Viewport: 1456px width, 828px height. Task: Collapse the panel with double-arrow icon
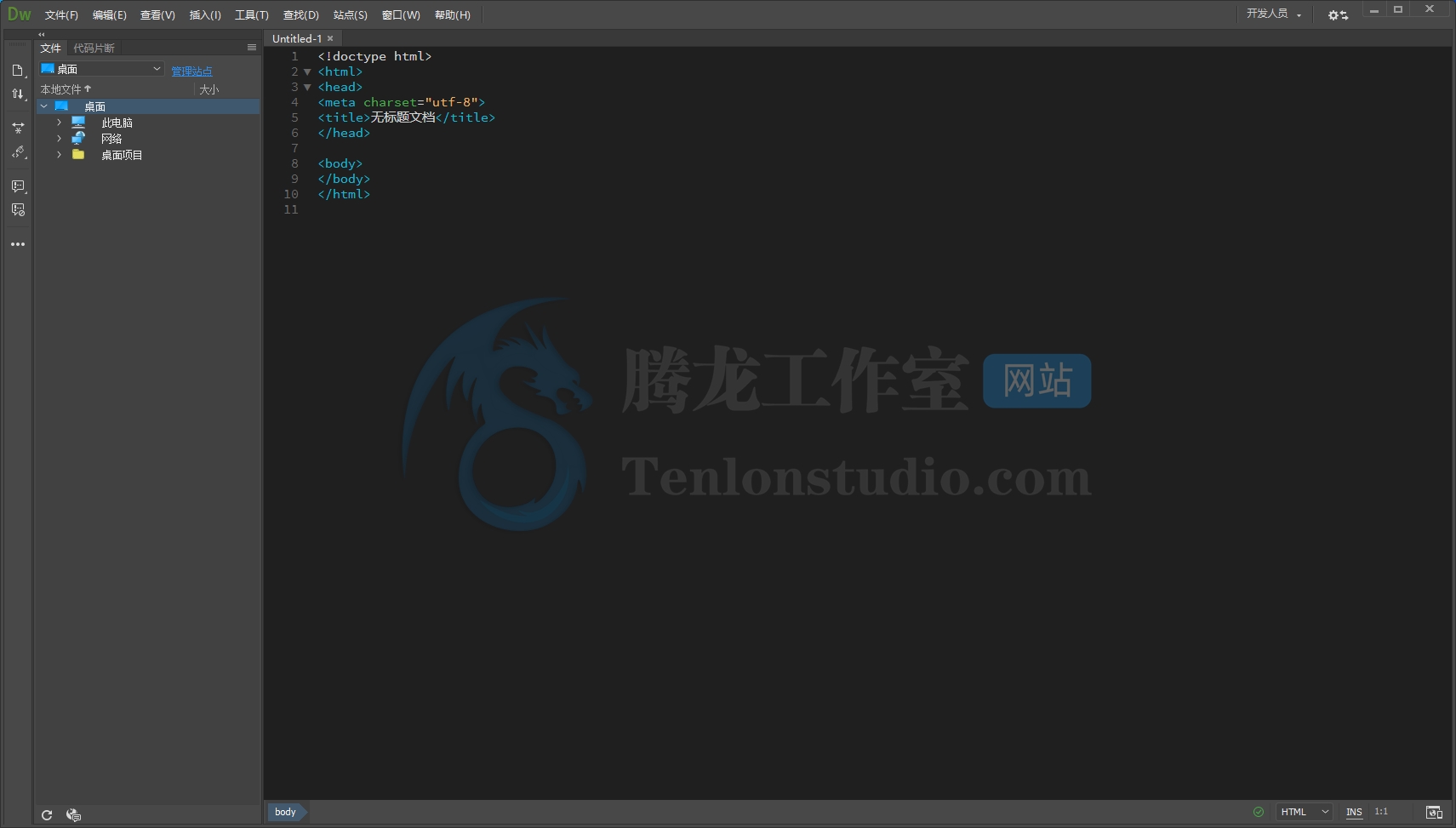click(x=41, y=34)
